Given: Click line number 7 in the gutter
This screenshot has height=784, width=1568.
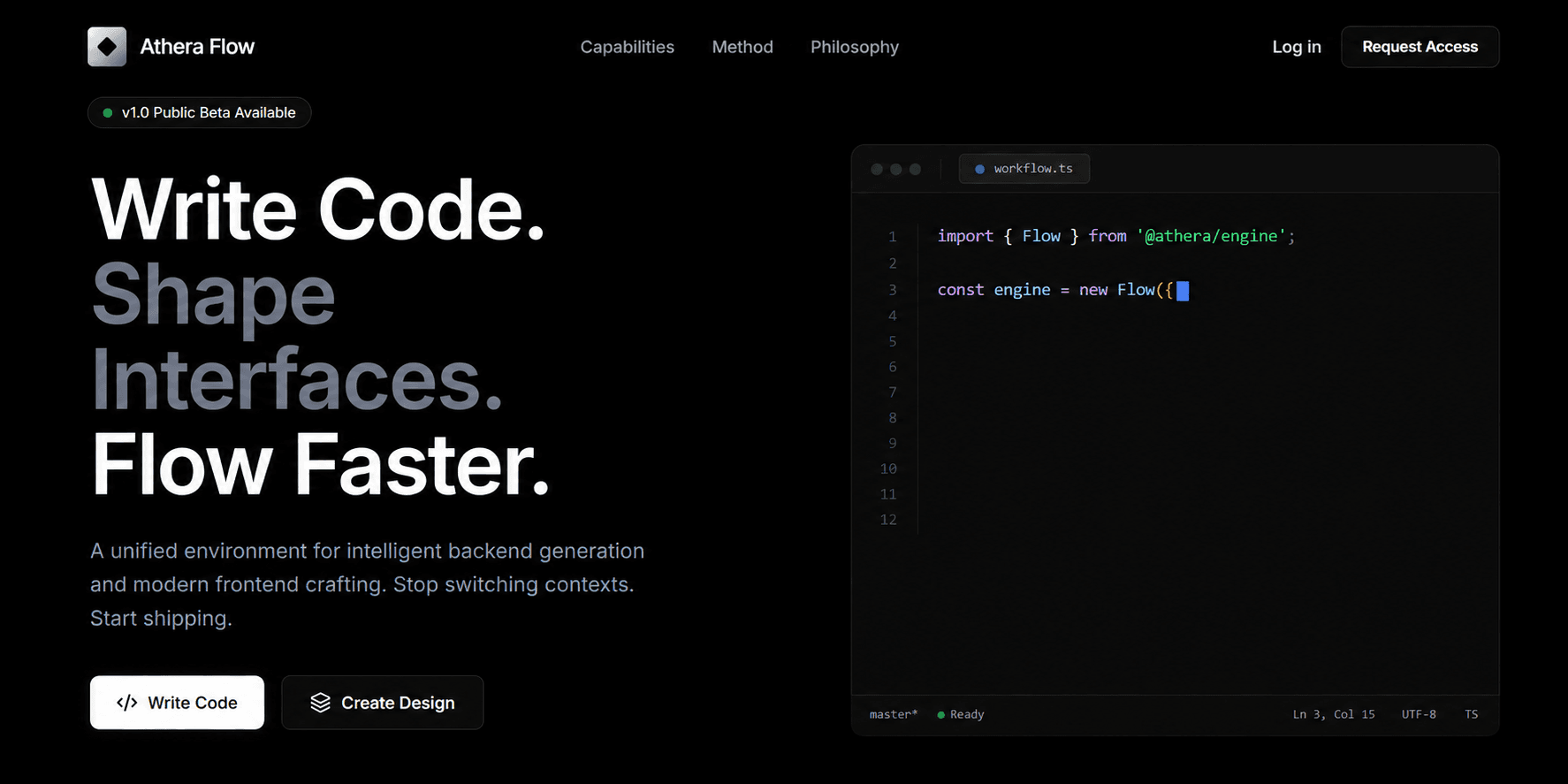Looking at the screenshot, I should pyautogui.click(x=893, y=392).
